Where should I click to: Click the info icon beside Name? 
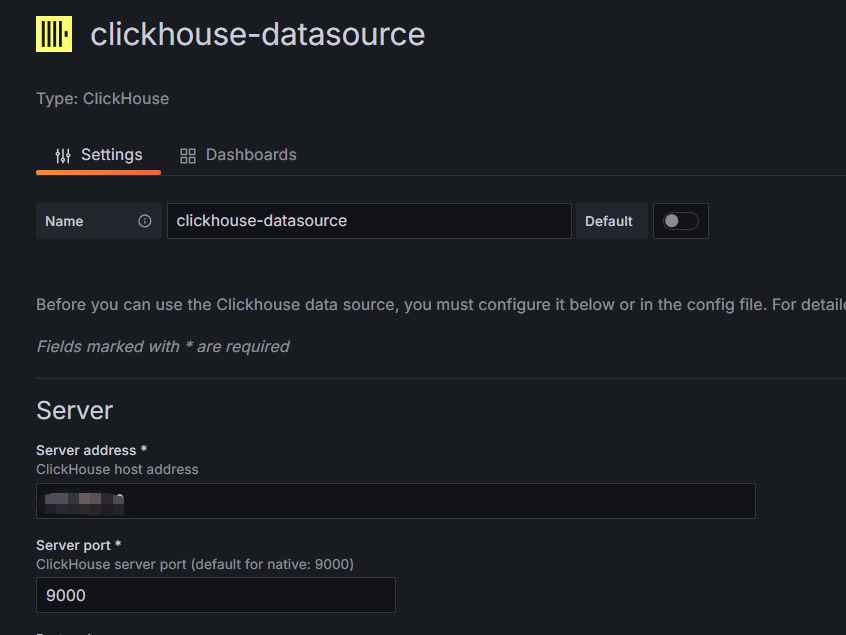(145, 221)
